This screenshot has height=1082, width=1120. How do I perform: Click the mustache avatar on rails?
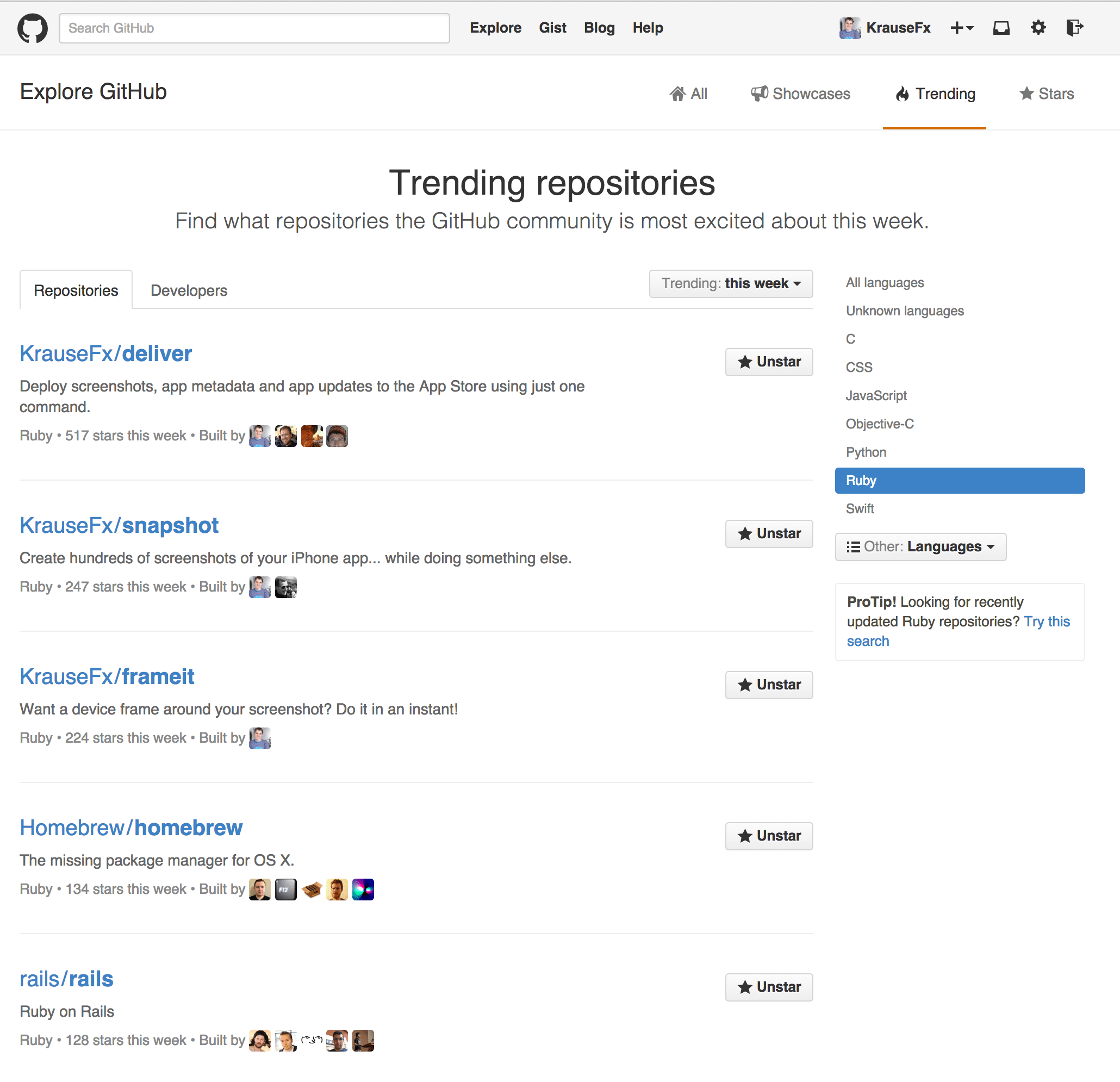[312, 1041]
